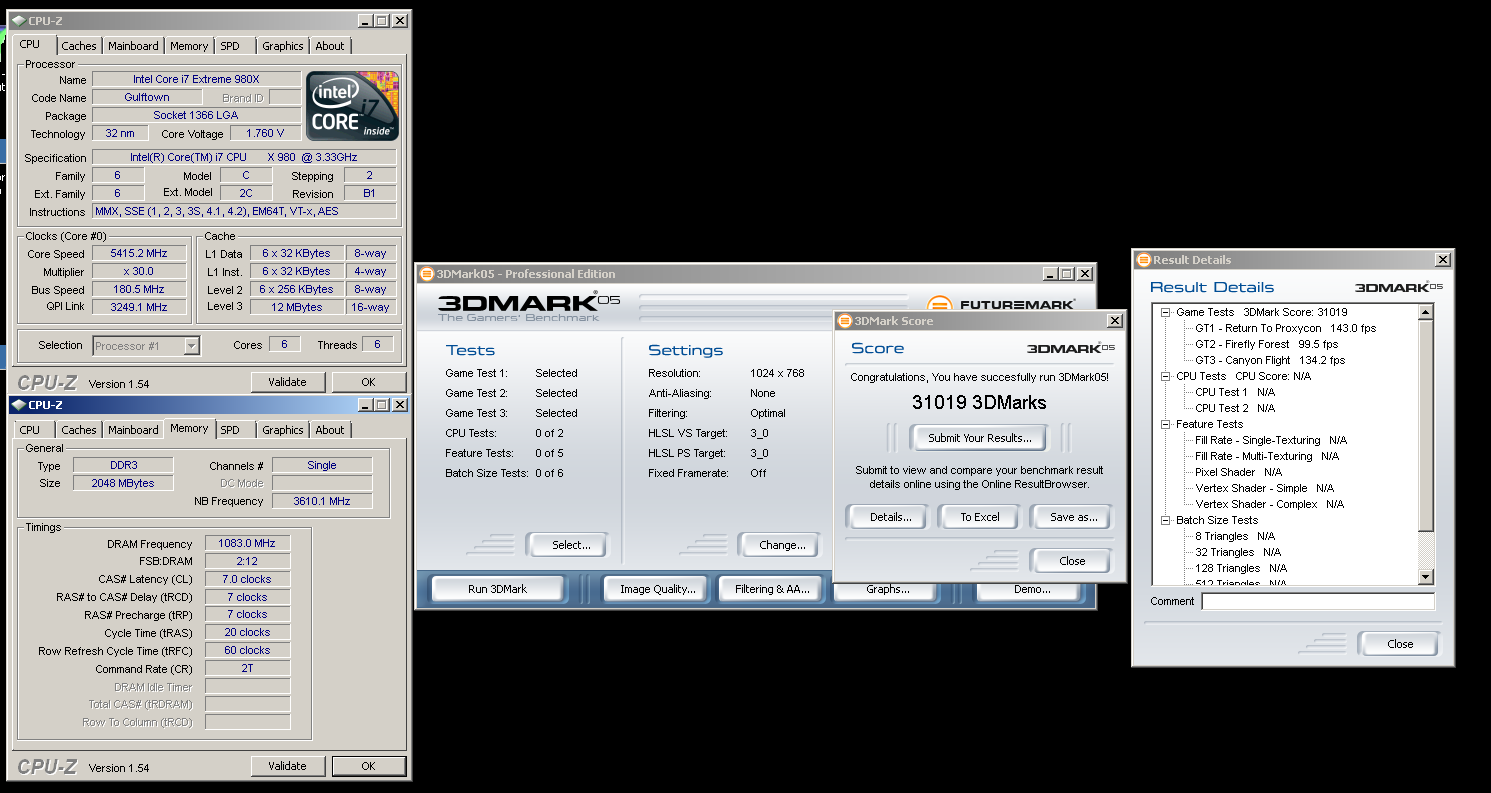Click Result Details scrollbar down arrow
Viewport: 1491px width, 793px height.
pyautogui.click(x=1427, y=577)
